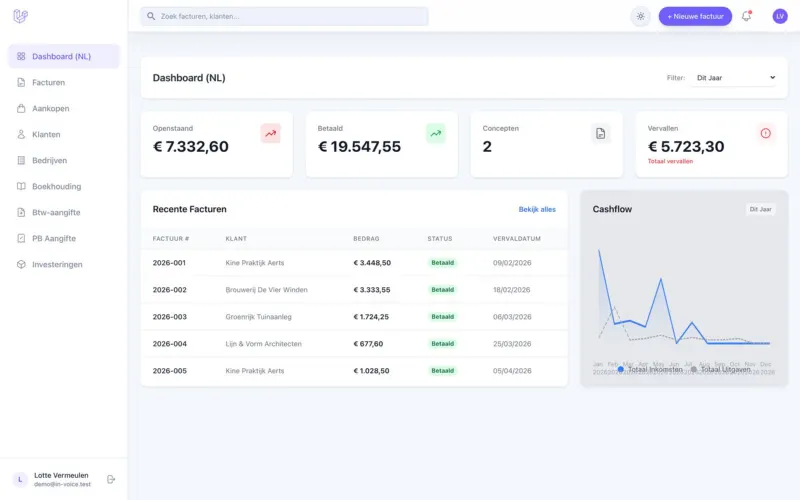Click the L avatar in sidebar footer

(20, 480)
